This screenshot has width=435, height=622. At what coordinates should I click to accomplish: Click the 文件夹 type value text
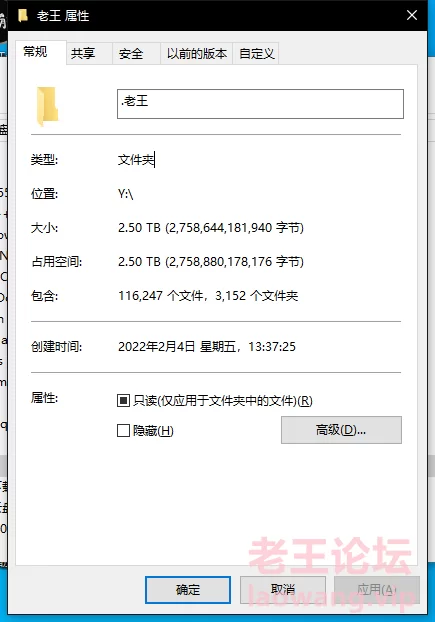point(136,160)
